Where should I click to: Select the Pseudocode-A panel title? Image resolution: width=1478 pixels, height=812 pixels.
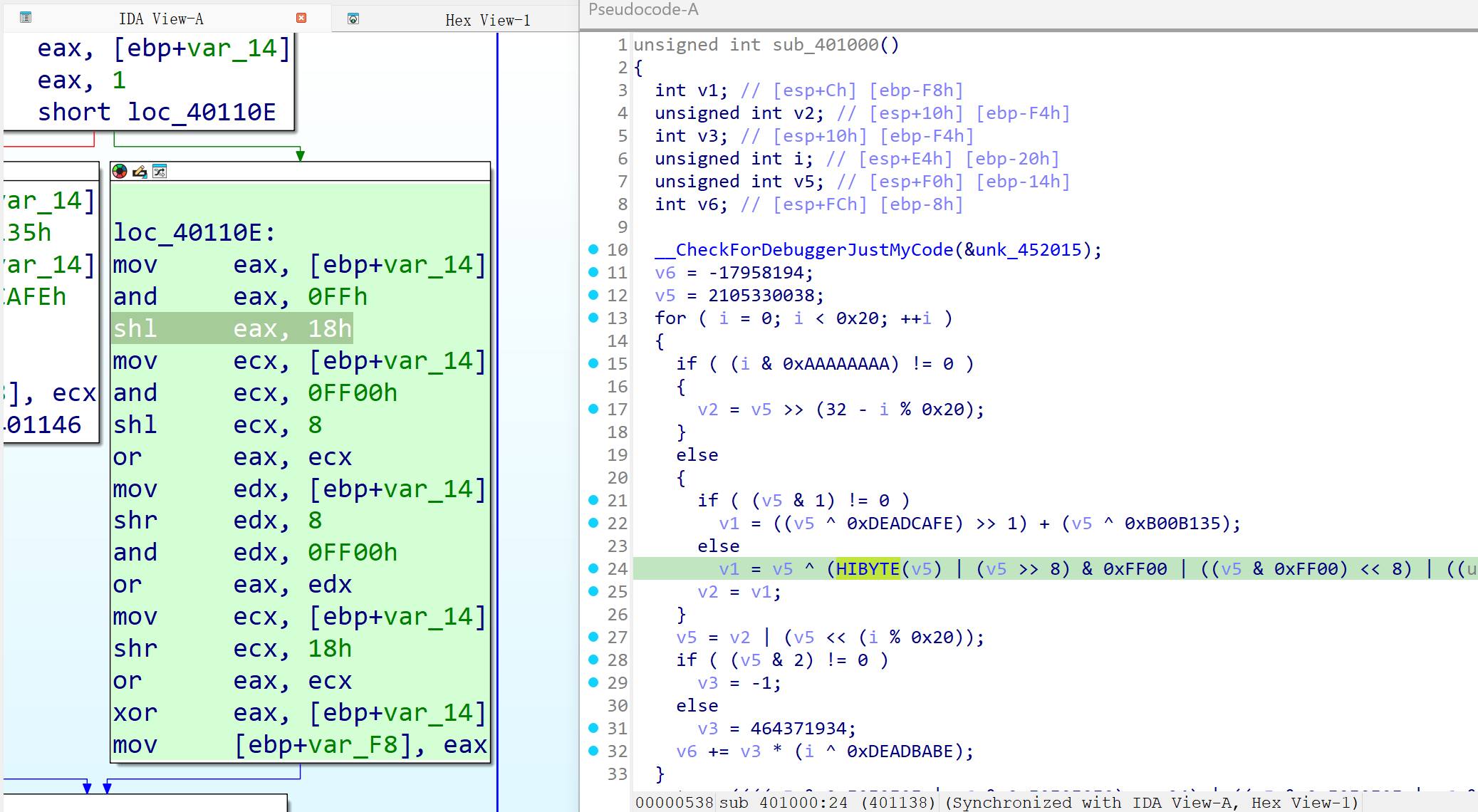pos(643,10)
